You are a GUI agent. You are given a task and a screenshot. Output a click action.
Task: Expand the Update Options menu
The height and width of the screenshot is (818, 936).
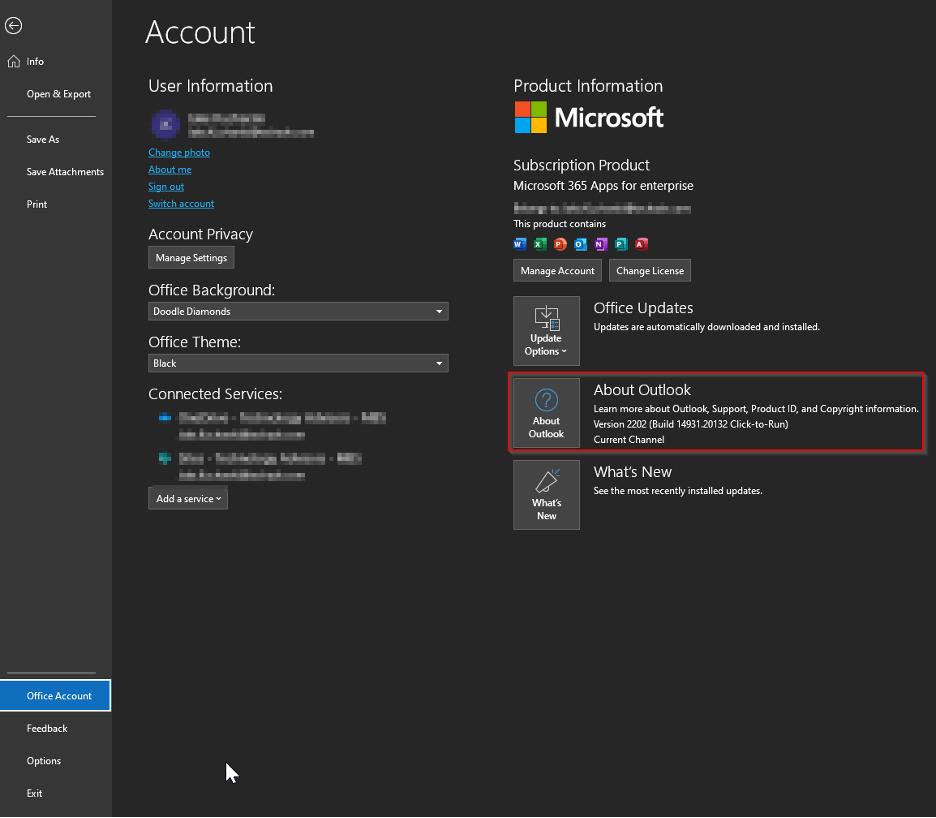click(546, 330)
